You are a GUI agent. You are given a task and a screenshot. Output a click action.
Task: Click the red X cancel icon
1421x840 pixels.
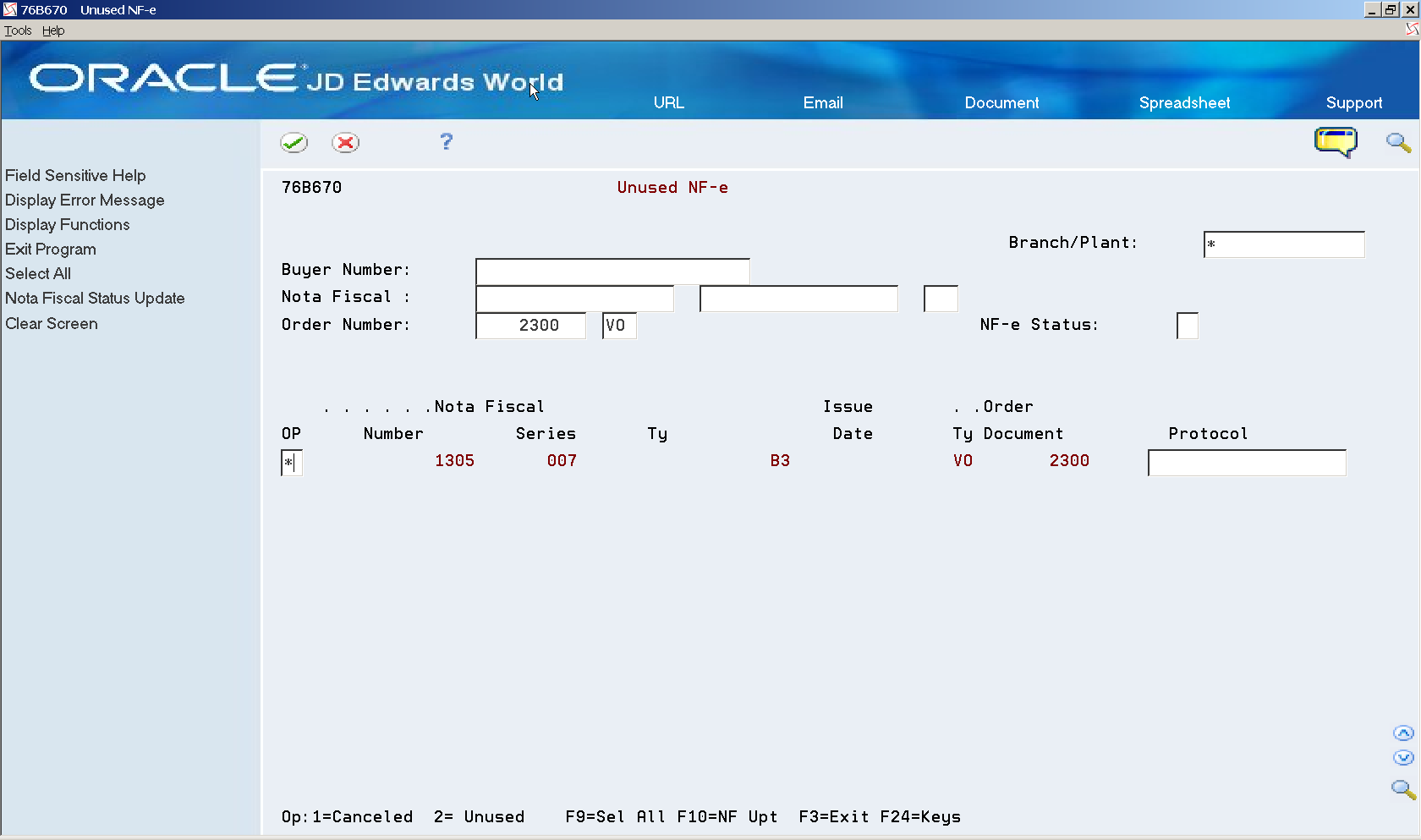[345, 142]
